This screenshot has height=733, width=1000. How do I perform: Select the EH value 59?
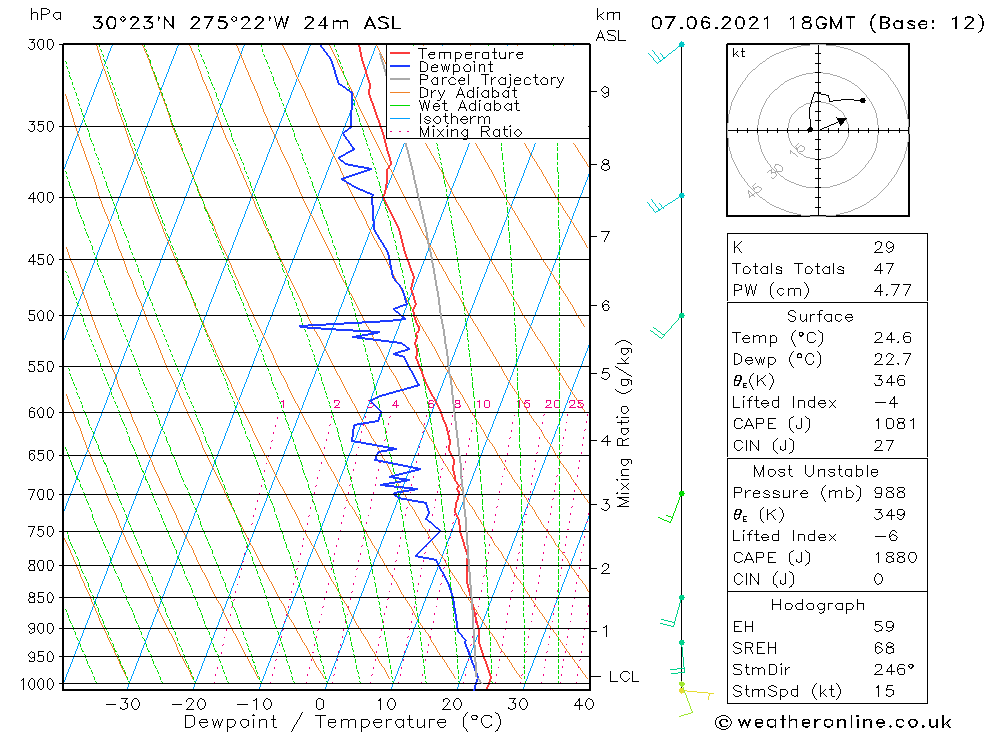[x=884, y=627]
